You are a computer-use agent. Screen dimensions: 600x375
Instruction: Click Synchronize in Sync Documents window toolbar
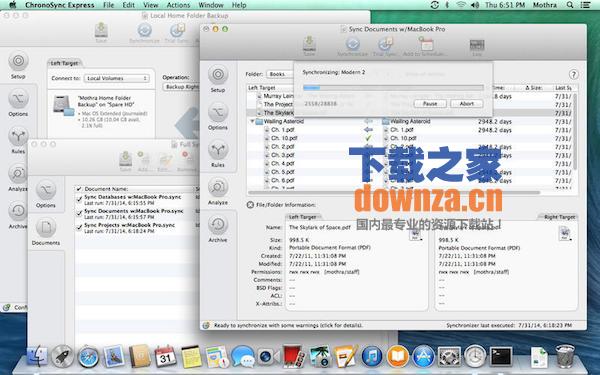tap(352, 47)
